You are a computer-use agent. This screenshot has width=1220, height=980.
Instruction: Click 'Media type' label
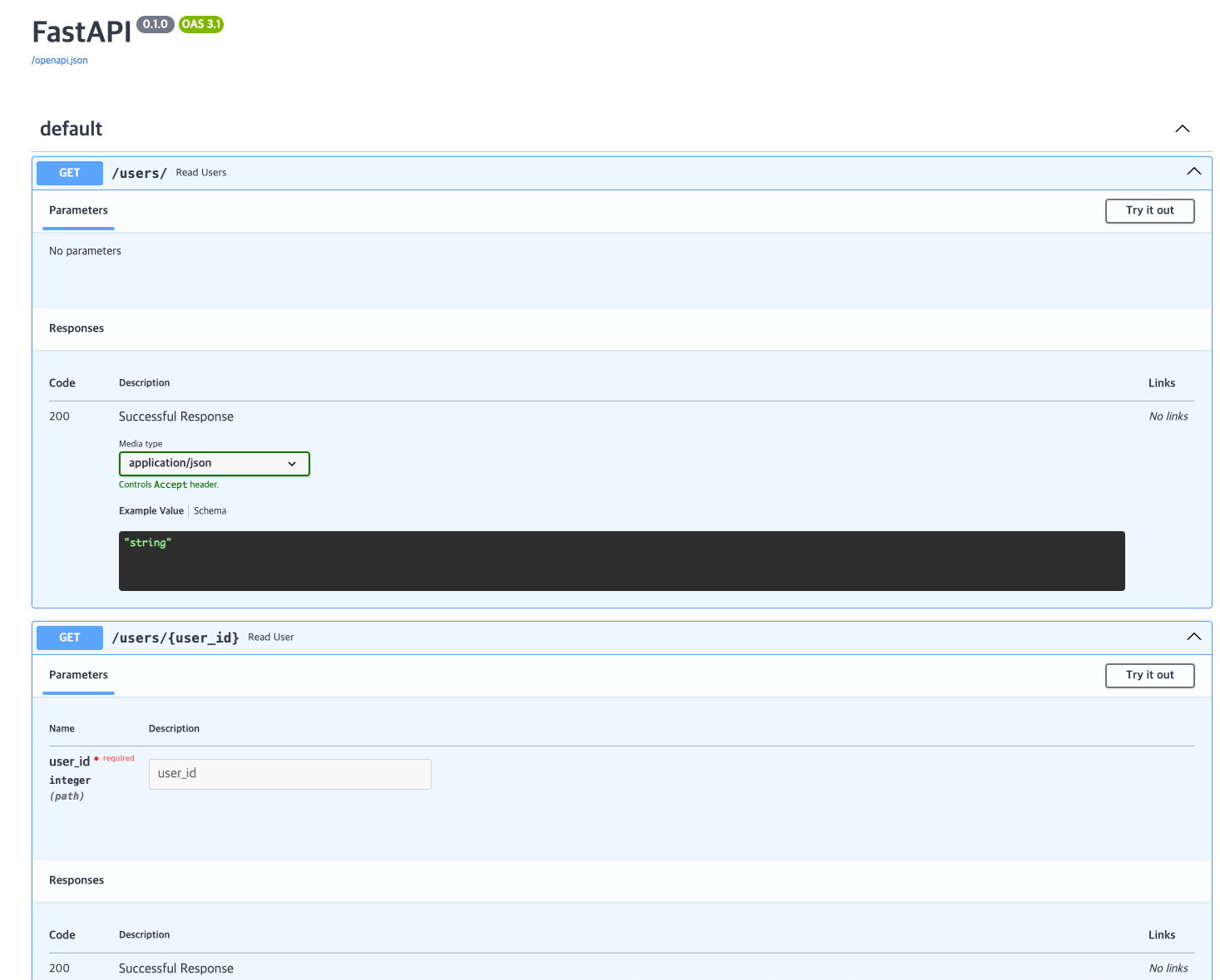tap(141, 444)
